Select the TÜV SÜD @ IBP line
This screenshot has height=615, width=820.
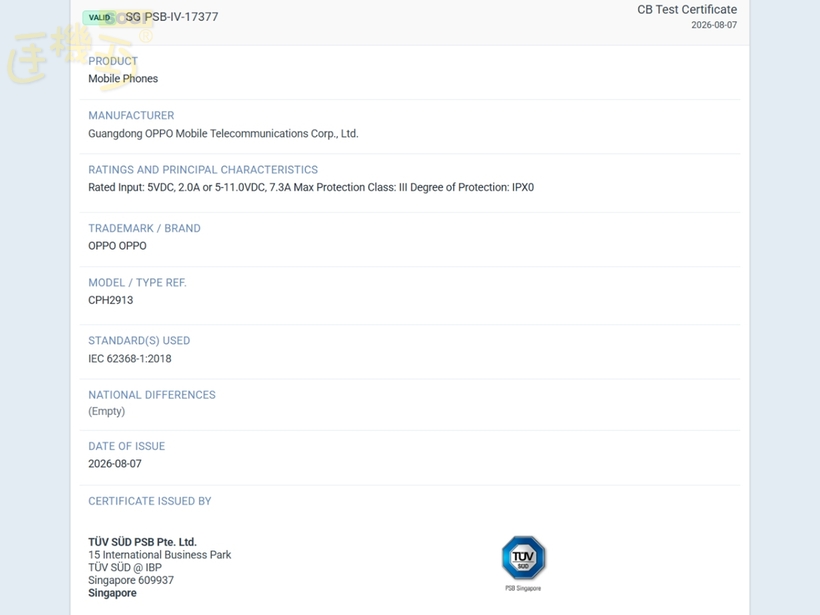click(125, 567)
